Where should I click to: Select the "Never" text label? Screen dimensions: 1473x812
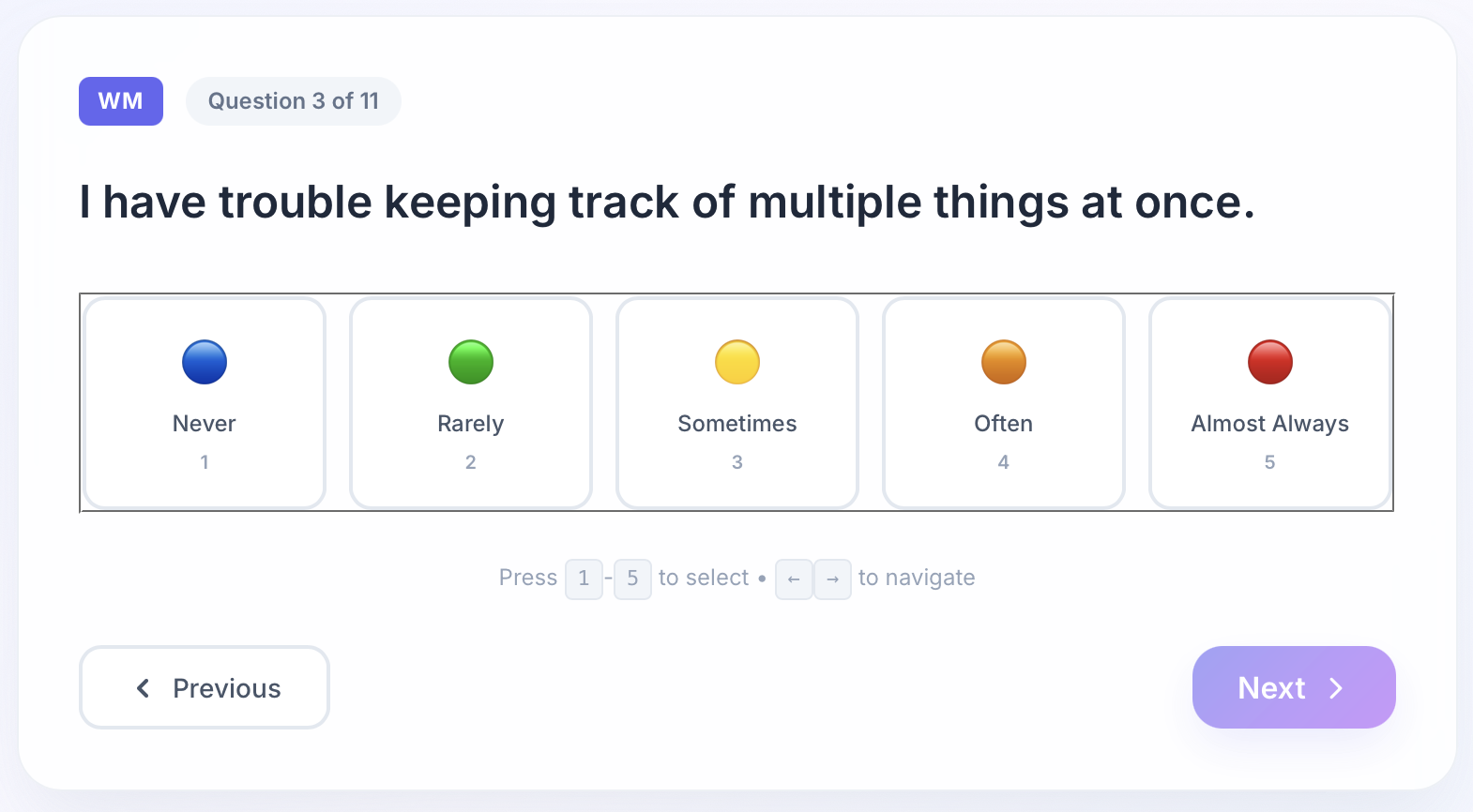pos(205,424)
